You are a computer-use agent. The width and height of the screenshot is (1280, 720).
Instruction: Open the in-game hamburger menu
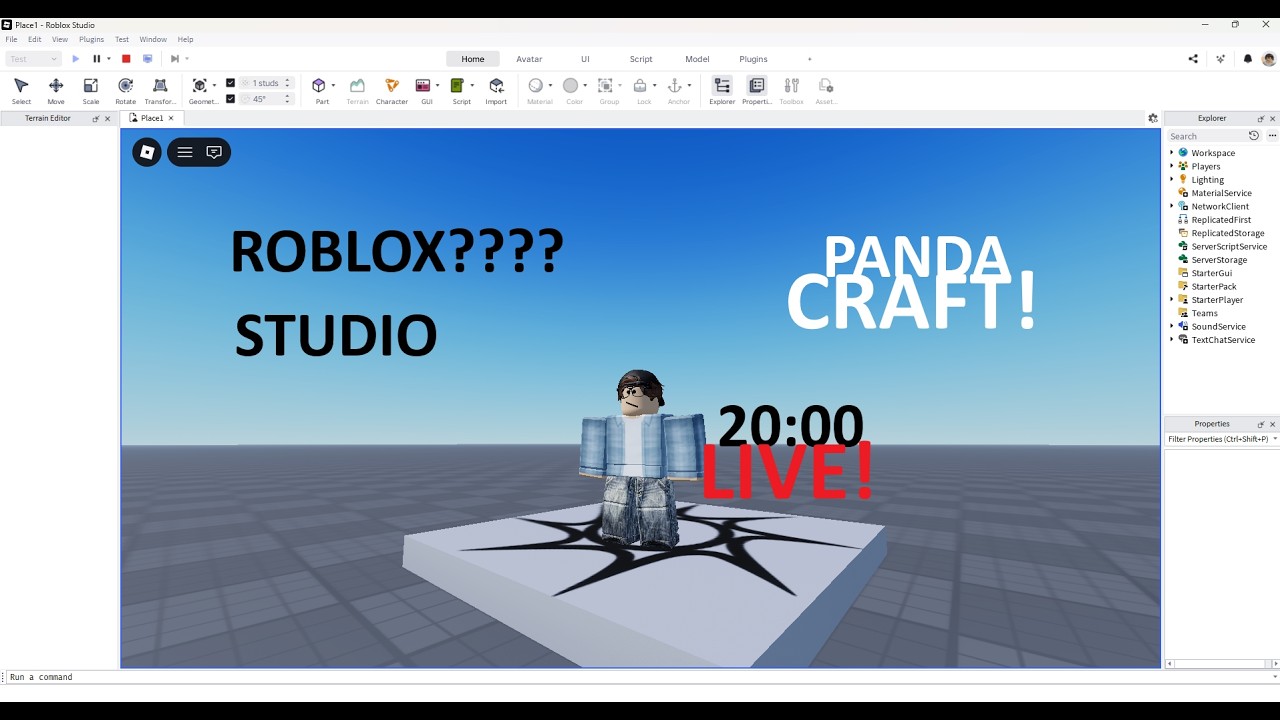click(185, 152)
